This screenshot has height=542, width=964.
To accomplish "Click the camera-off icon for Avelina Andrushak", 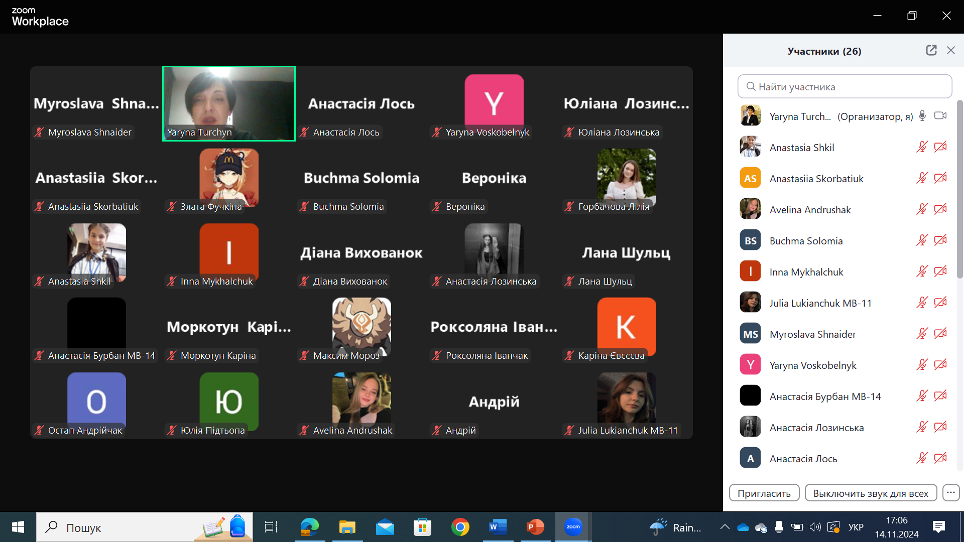I will coord(940,209).
